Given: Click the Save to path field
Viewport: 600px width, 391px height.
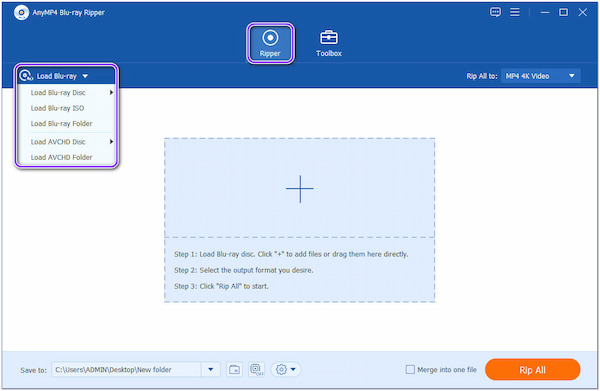Looking at the screenshot, I should click(126, 370).
